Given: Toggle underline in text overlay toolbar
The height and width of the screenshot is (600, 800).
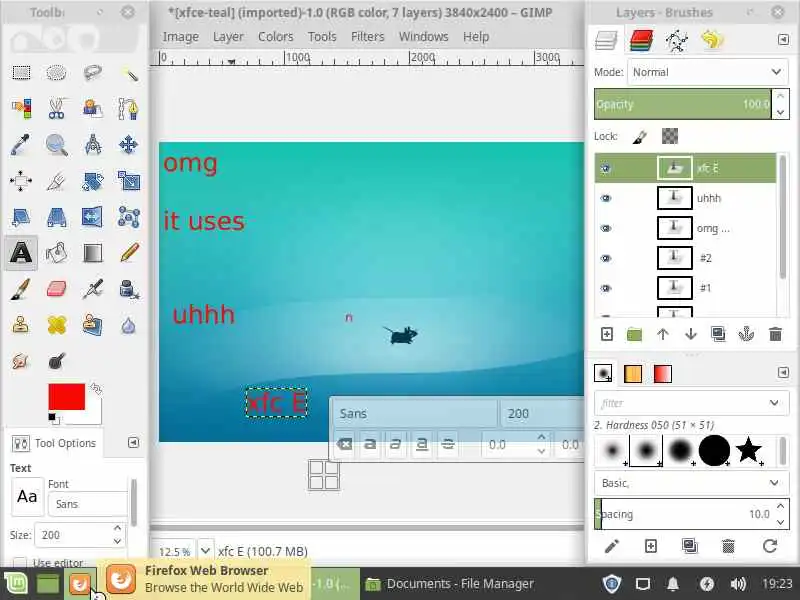Looking at the screenshot, I should coord(422,444).
